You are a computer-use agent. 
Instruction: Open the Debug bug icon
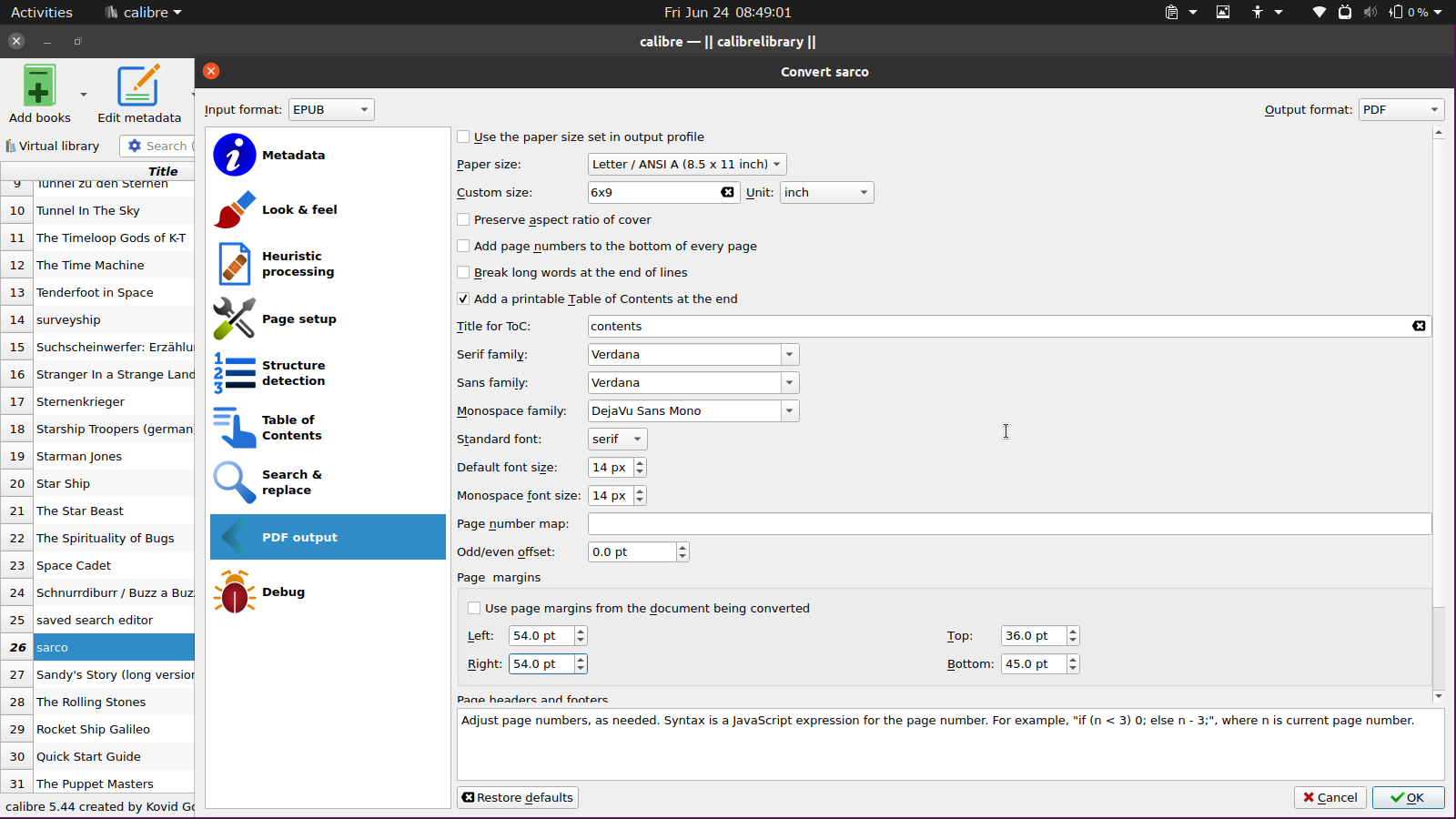[235, 591]
